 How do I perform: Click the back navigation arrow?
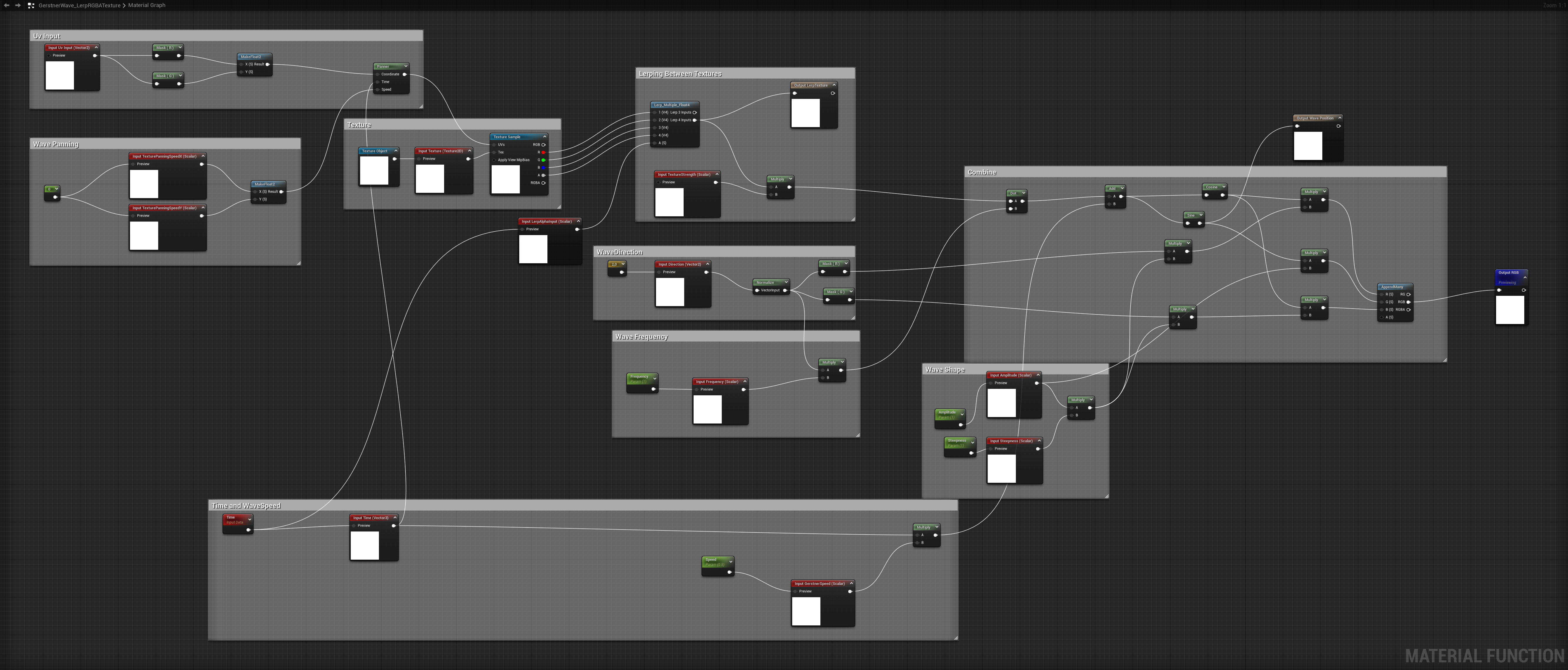point(6,6)
